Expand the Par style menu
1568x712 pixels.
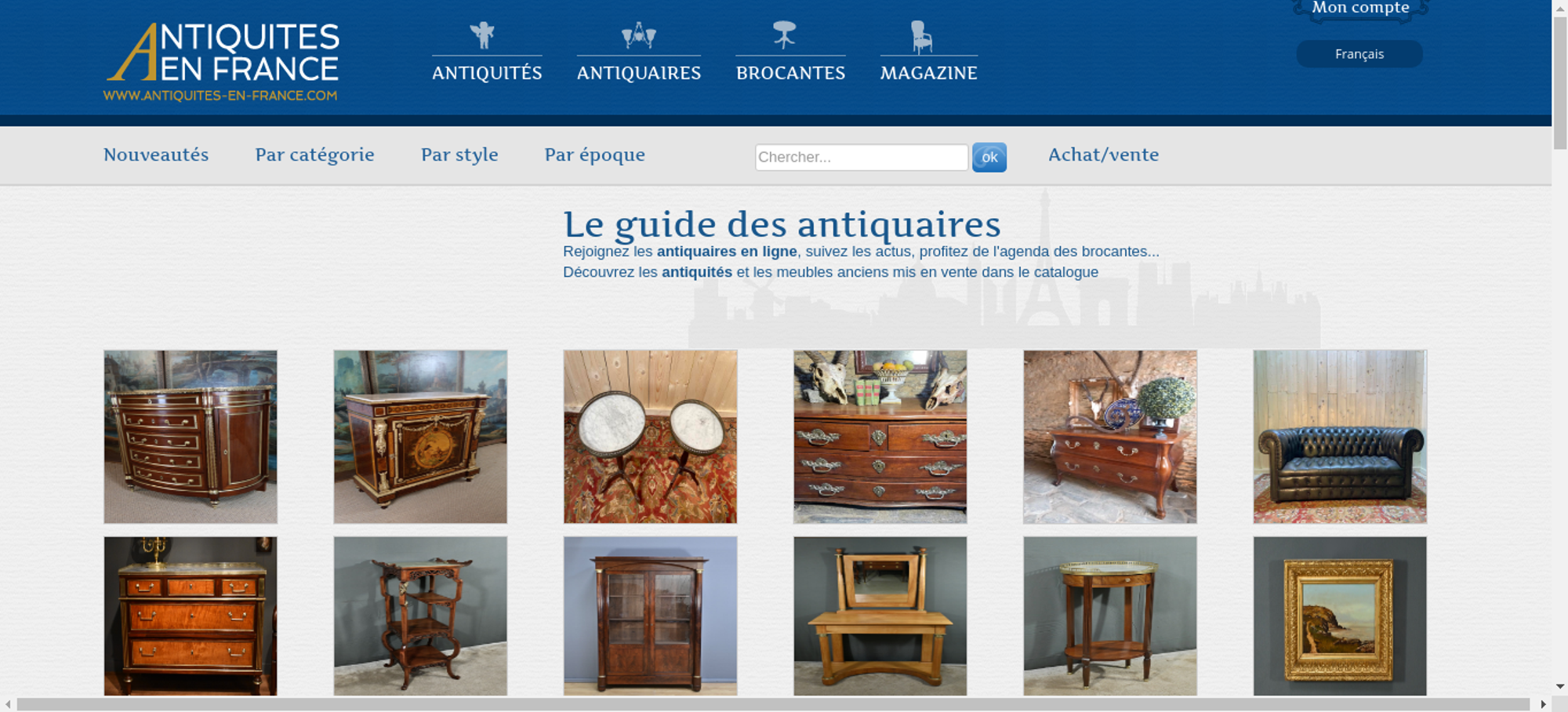(459, 154)
